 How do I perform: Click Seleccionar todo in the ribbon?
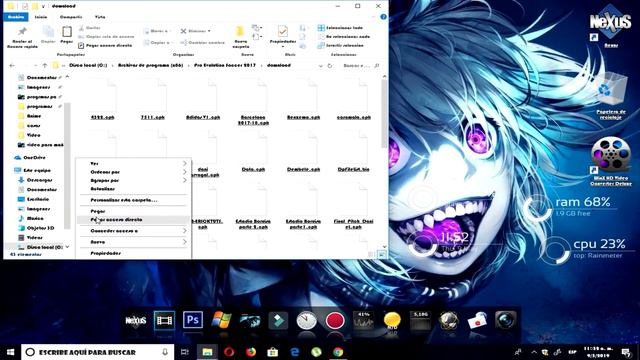340,28
